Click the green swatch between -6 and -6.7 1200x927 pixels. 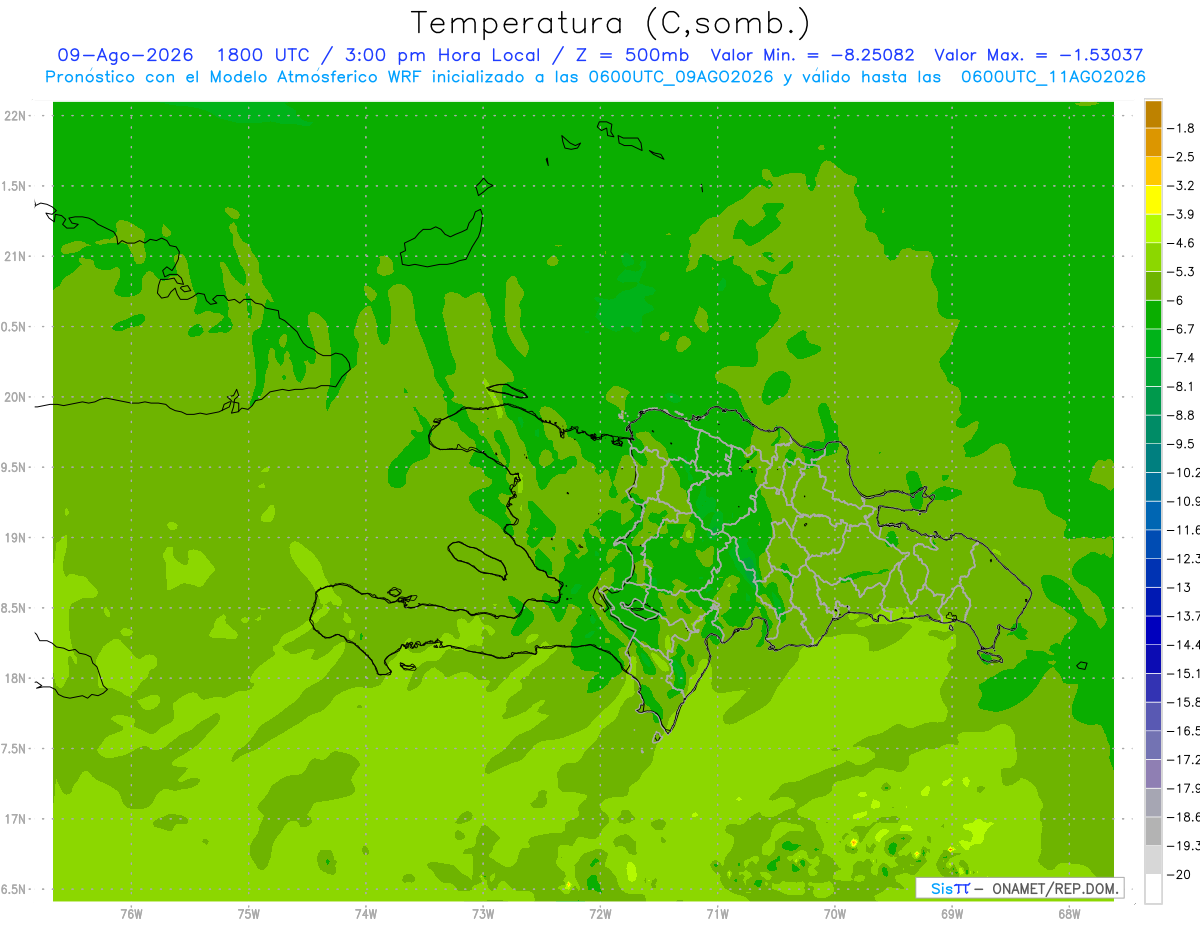coord(1153,315)
